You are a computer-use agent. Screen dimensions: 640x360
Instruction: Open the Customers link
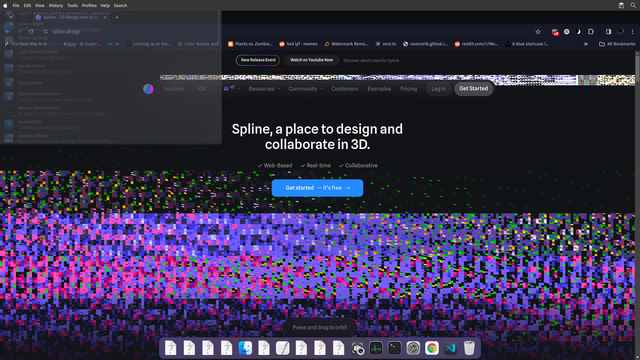point(344,89)
